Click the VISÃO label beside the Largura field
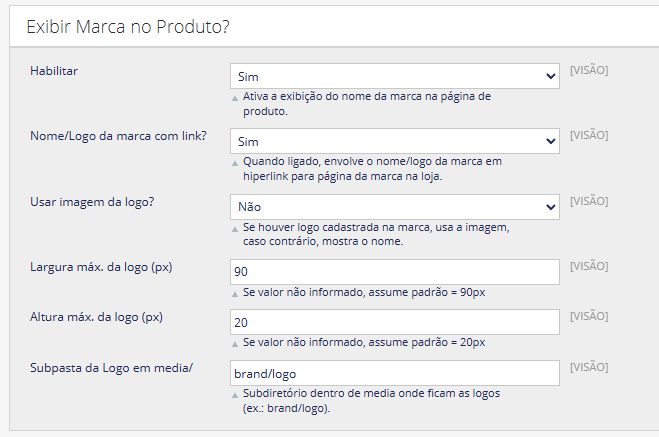 click(x=588, y=266)
